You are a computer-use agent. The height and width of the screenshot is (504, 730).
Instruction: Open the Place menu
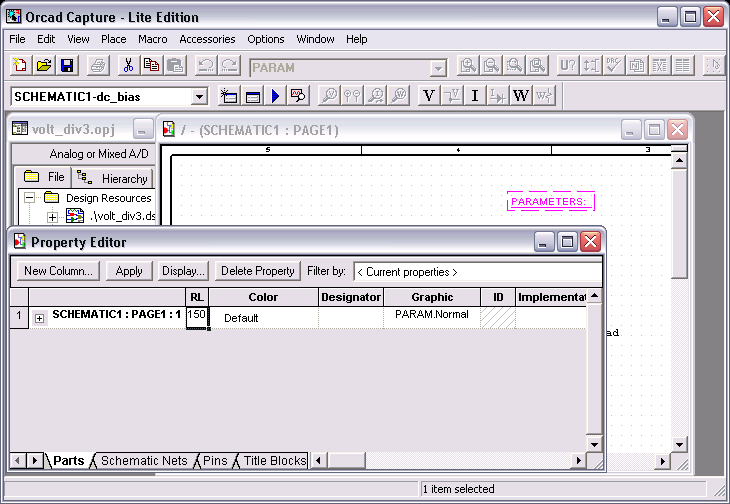[114, 39]
